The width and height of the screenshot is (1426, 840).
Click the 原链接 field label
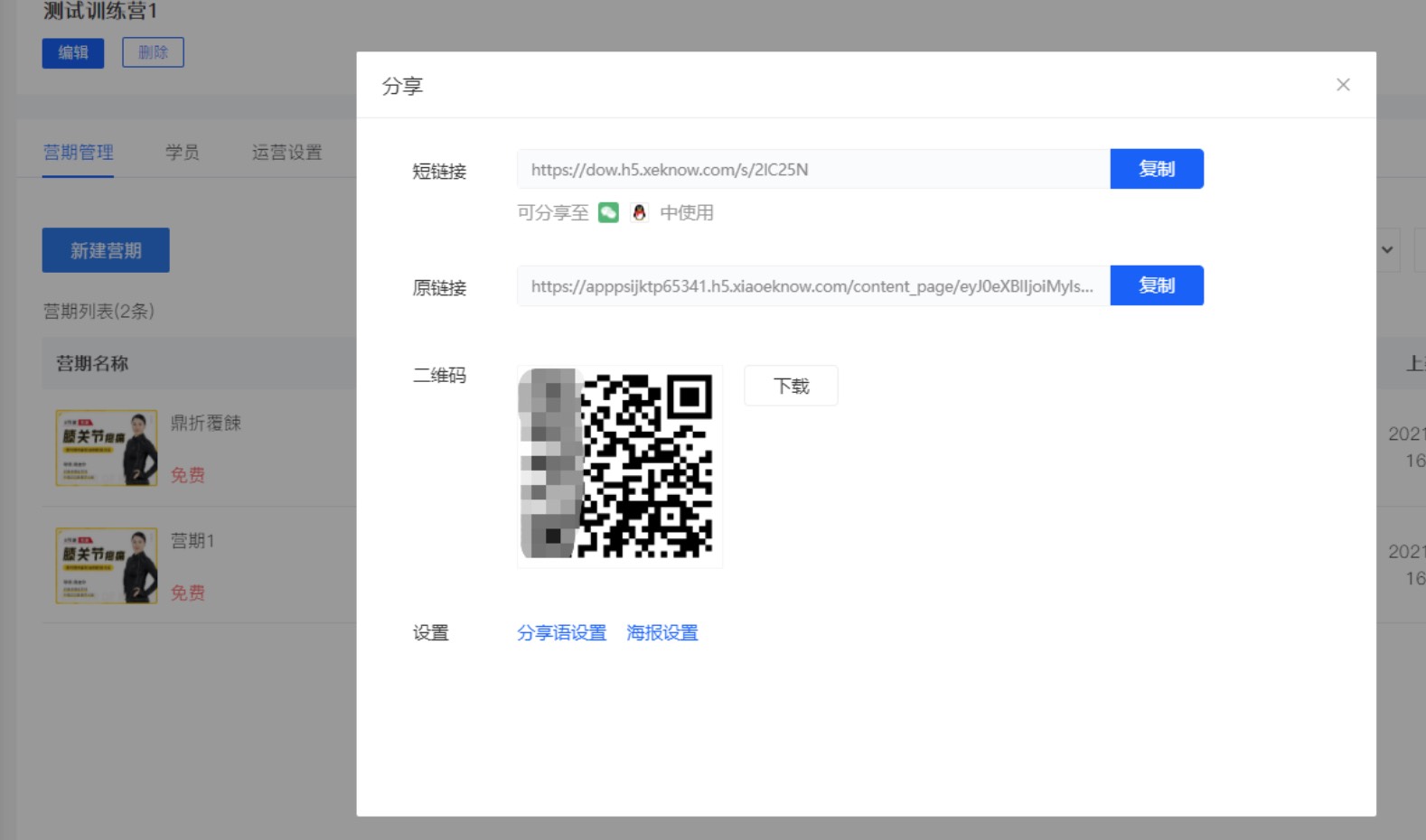(439, 287)
